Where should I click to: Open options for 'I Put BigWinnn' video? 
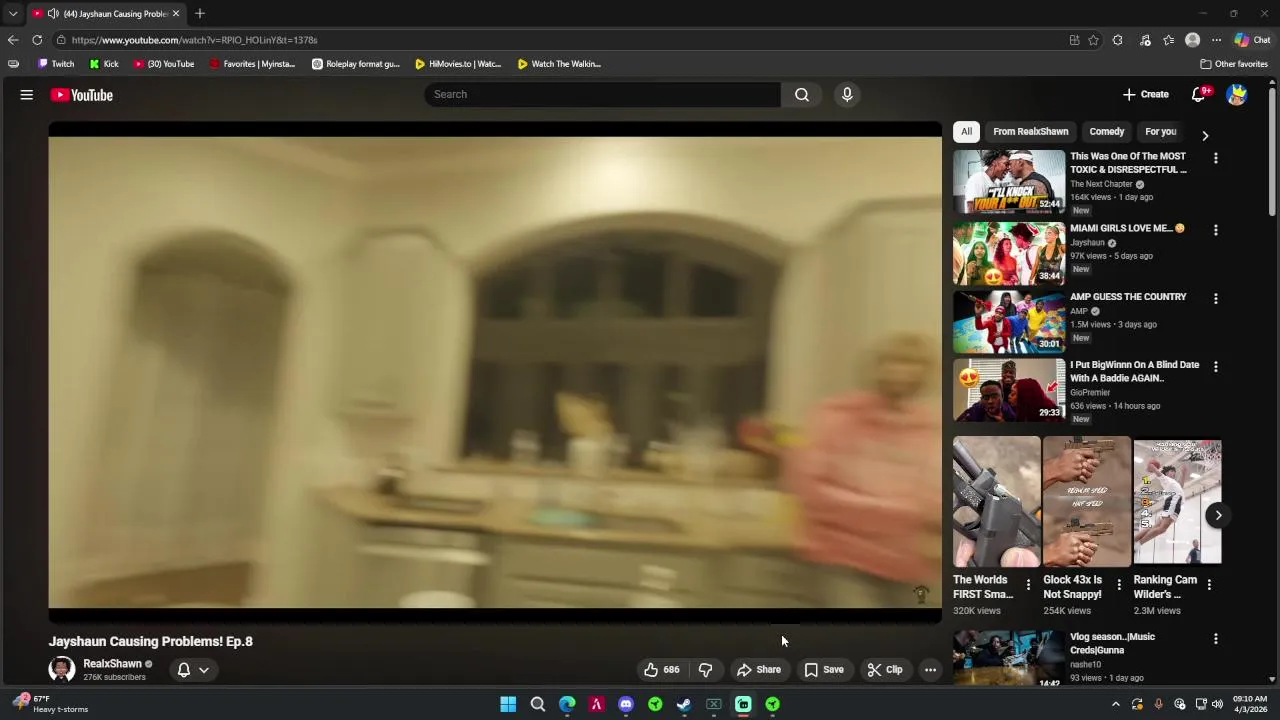(x=1216, y=367)
